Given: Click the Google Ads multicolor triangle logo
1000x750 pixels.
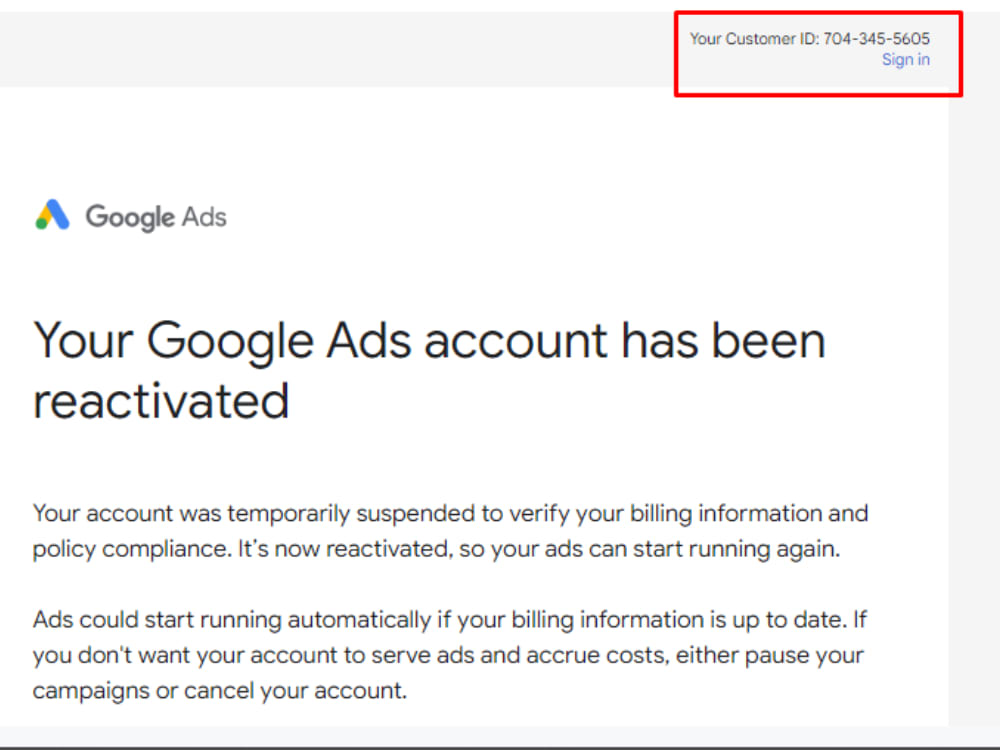Looking at the screenshot, I should [x=52, y=214].
